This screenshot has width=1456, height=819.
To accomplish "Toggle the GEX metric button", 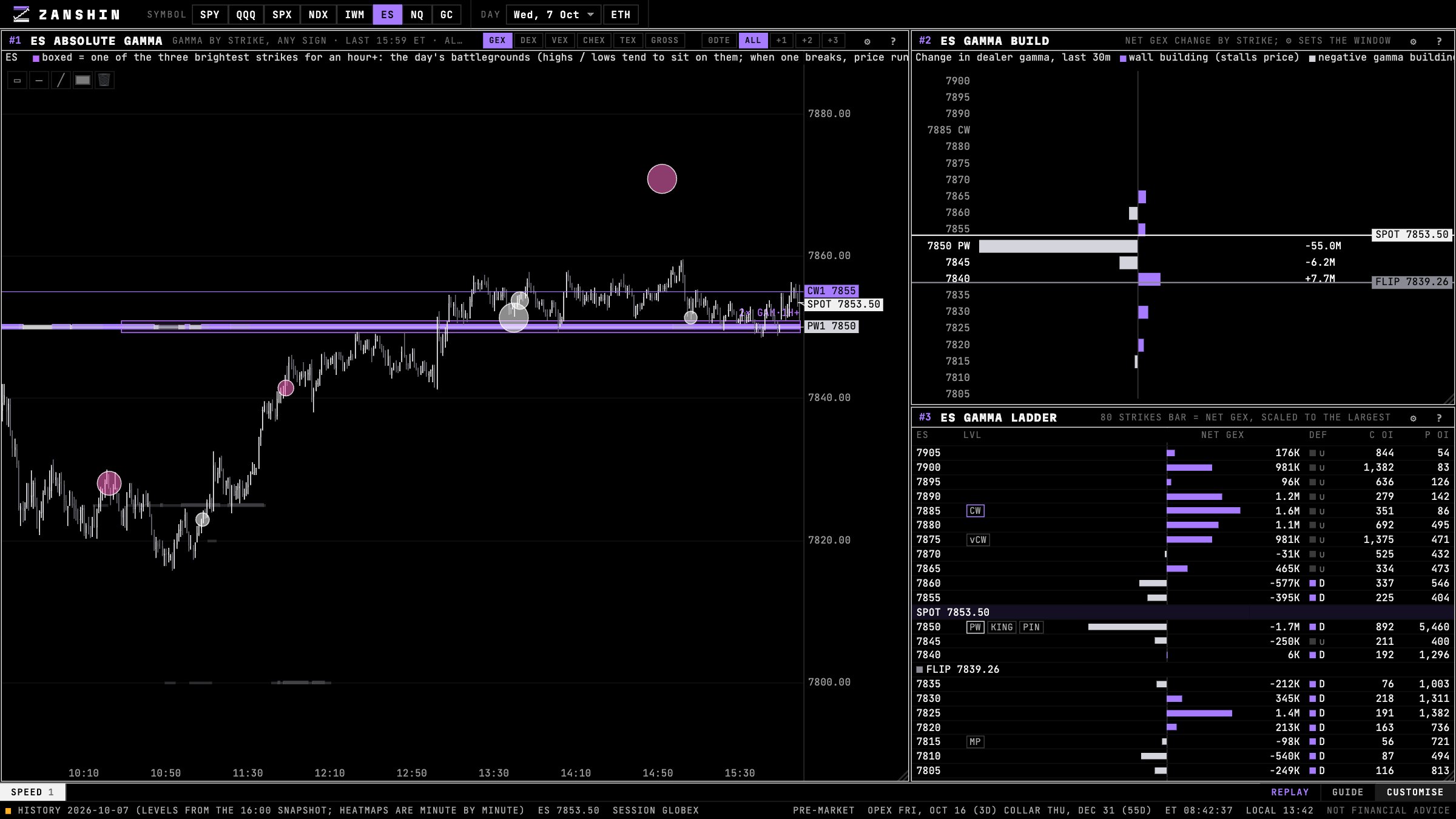I will click(x=497, y=41).
